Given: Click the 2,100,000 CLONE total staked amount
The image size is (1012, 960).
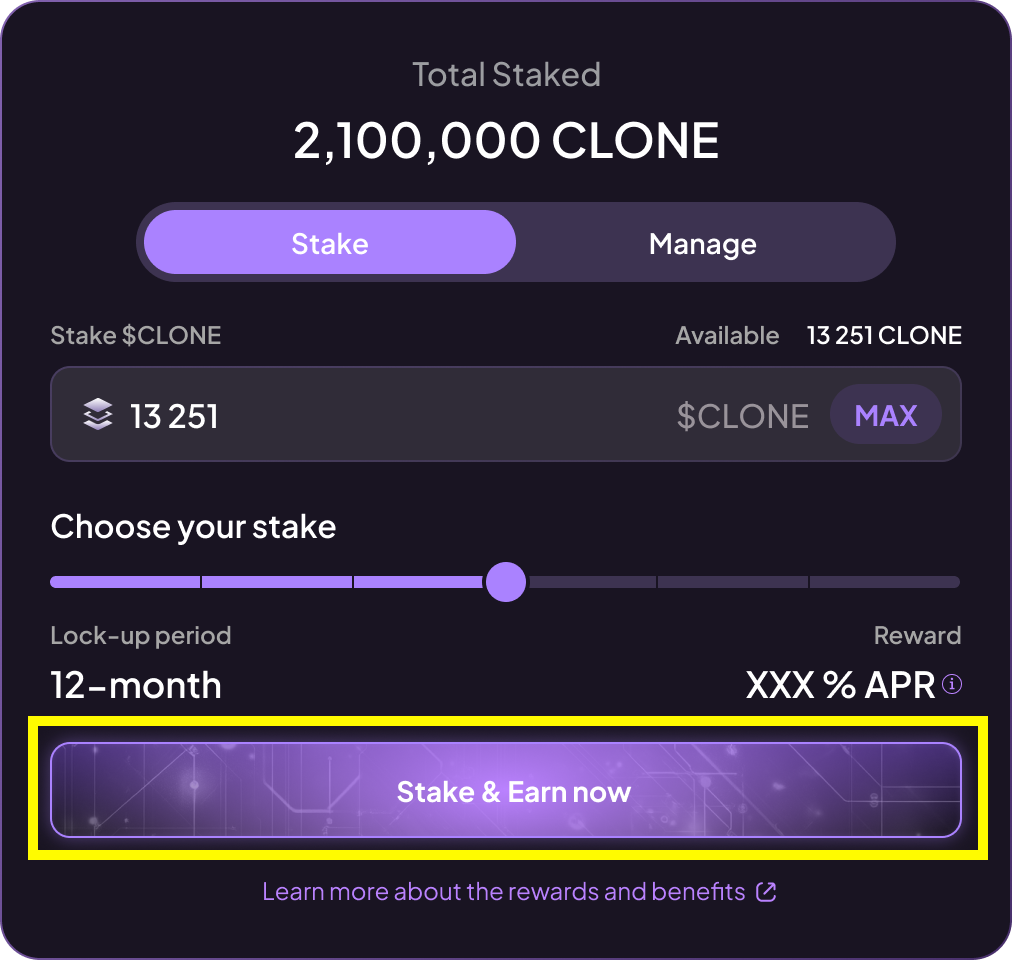Looking at the screenshot, I should 506,141.
